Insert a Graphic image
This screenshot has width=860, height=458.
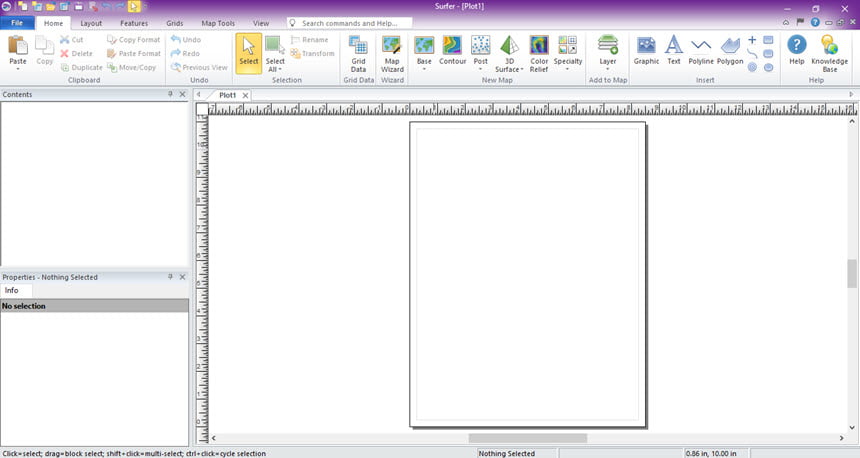646,50
